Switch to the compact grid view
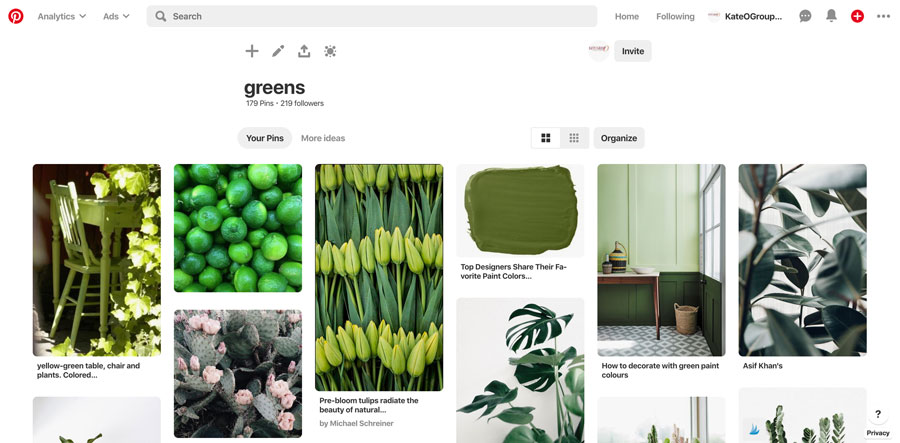The width and height of the screenshot is (900, 443). pos(574,138)
